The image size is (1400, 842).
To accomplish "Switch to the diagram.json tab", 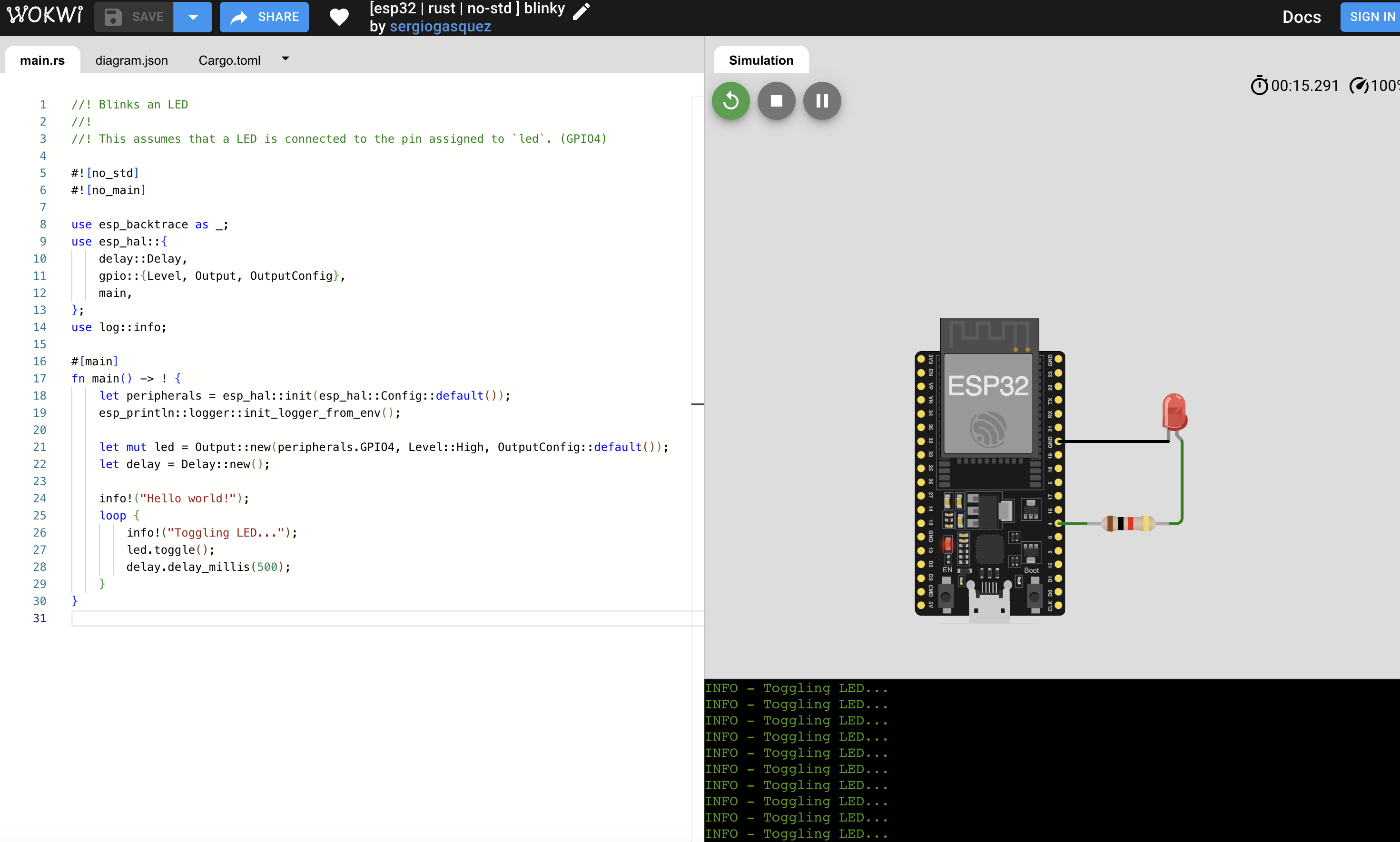I will (x=131, y=59).
